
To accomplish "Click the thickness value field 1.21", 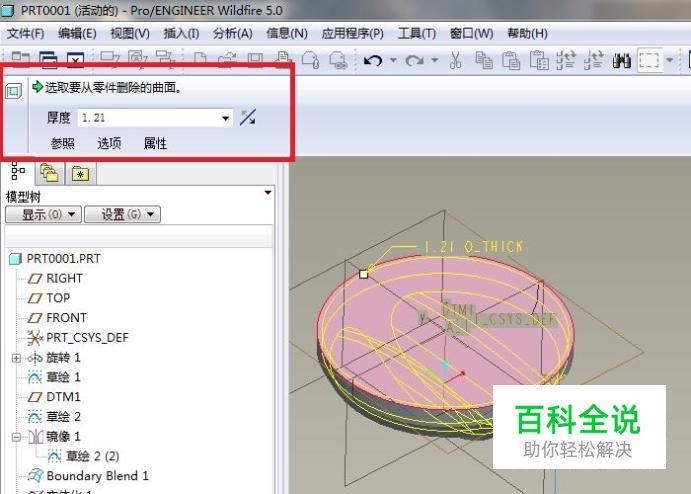I will tap(149, 118).
